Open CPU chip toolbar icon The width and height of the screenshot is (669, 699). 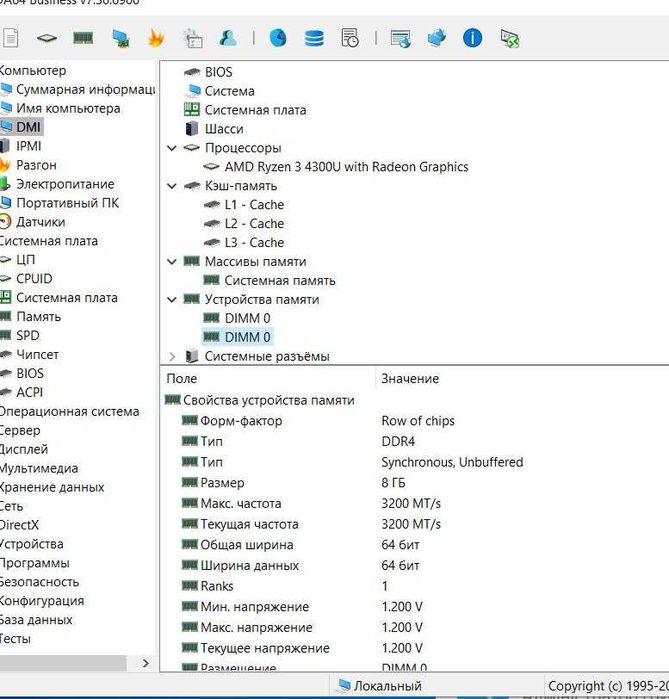coord(46,38)
